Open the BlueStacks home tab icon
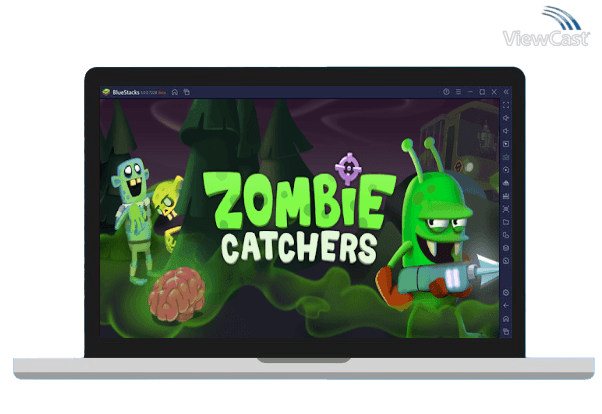 point(175,92)
